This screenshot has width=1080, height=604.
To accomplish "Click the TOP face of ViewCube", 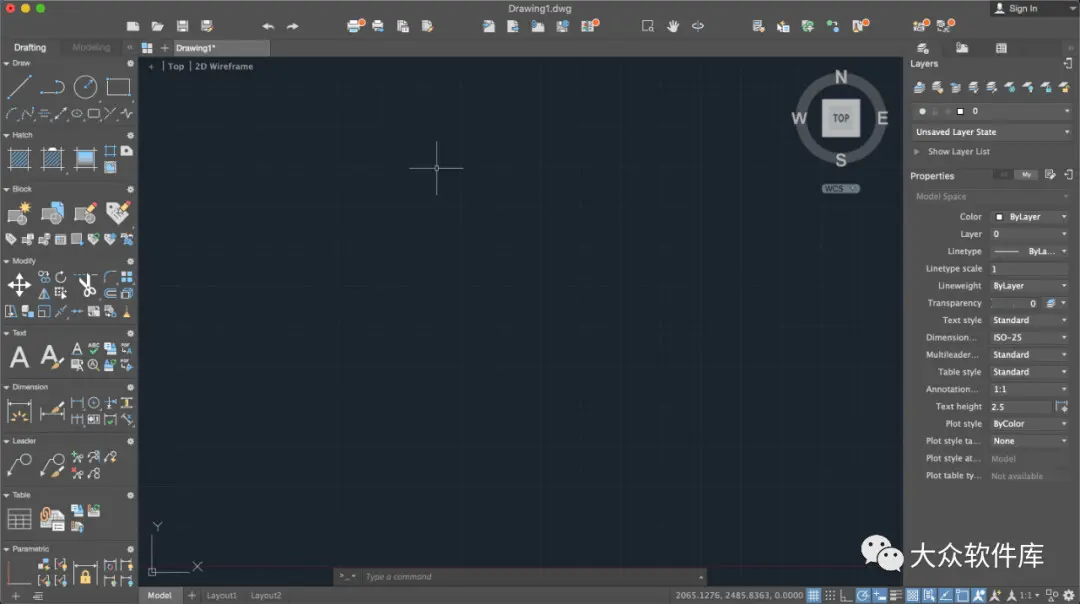I will (x=841, y=118).
